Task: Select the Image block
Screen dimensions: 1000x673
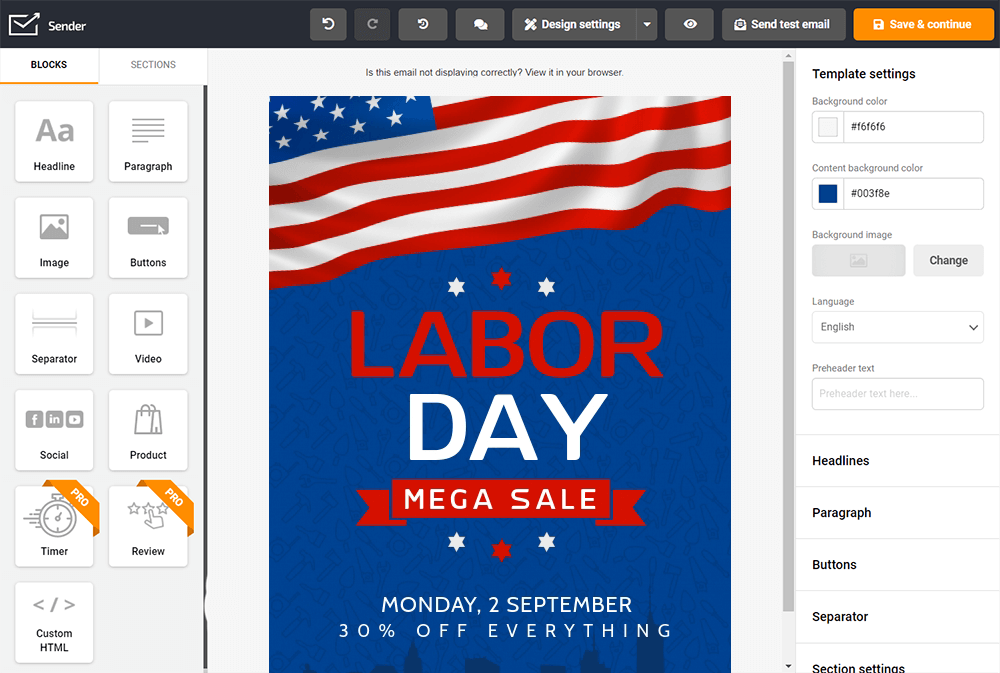Action: (x=54, y=237)
